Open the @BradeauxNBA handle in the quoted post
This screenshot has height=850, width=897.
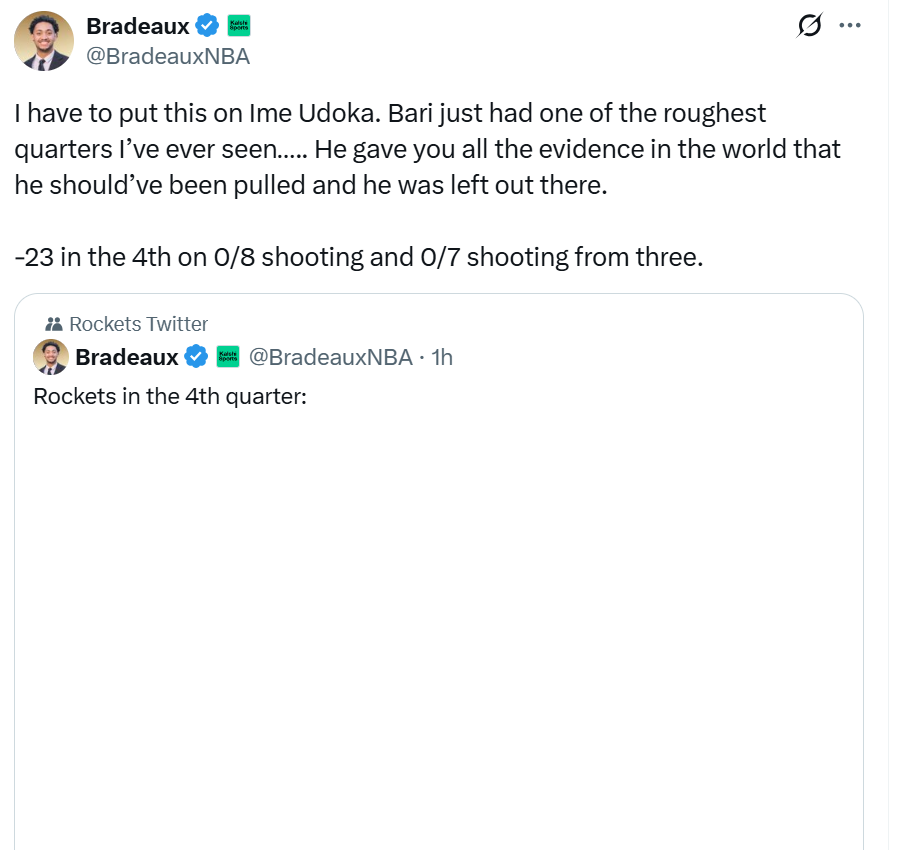pos(330,357)
